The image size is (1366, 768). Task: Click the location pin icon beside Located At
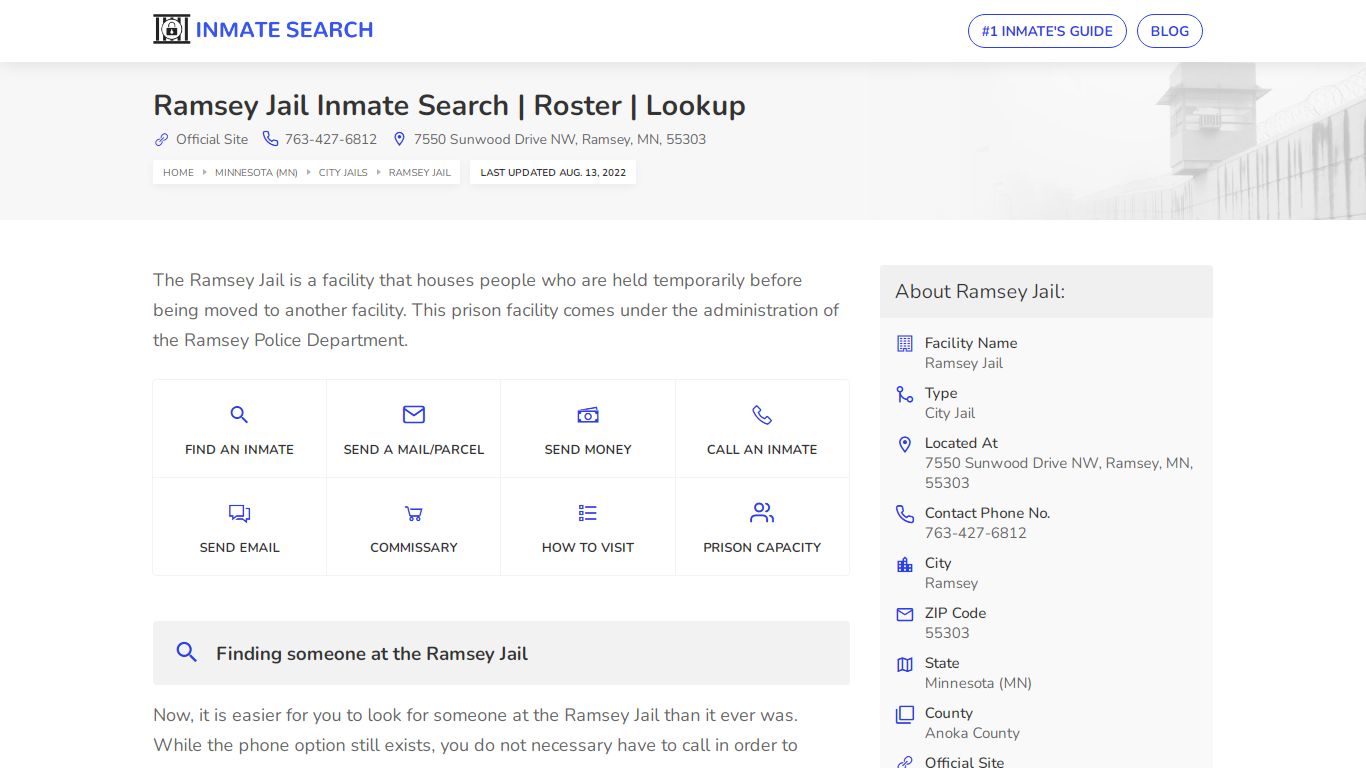pyautogui.click(x=905, y=444)
